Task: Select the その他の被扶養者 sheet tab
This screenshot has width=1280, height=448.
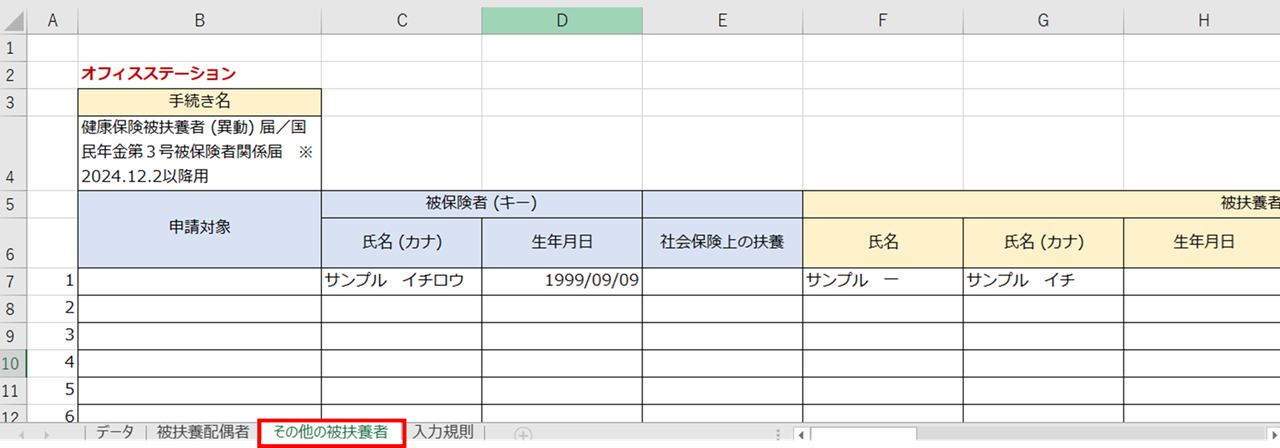Action: (x=331, y=433)
